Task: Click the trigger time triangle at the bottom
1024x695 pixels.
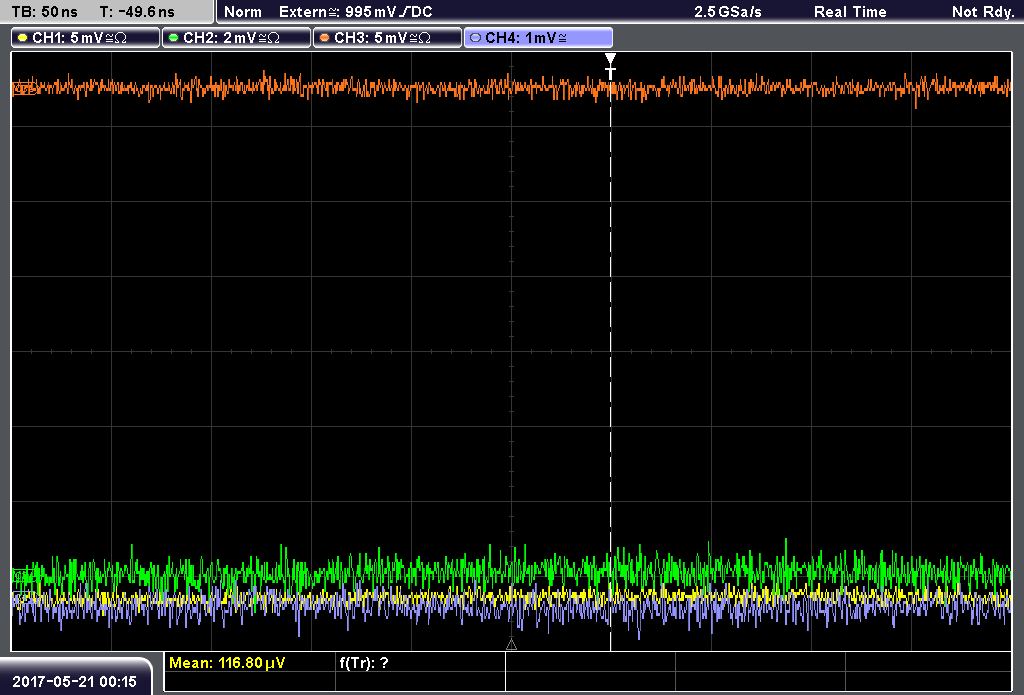Action: [511, 645]
